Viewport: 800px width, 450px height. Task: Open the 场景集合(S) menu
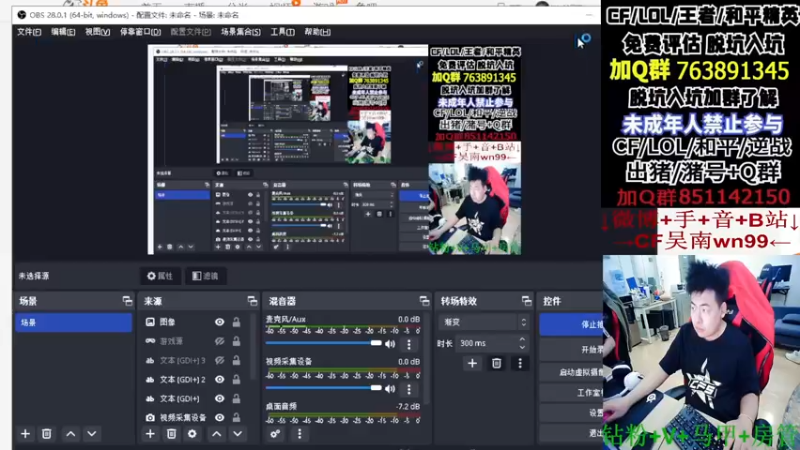point(241,32)
